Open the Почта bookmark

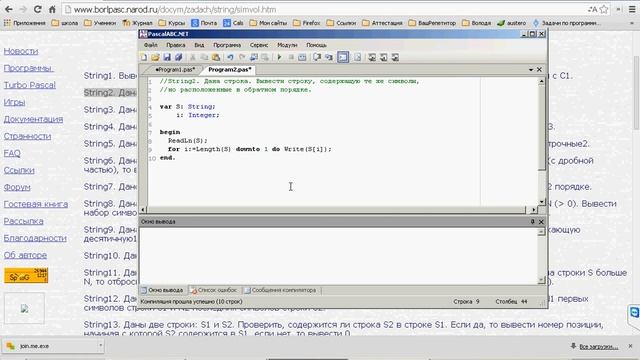coord(204,23)
